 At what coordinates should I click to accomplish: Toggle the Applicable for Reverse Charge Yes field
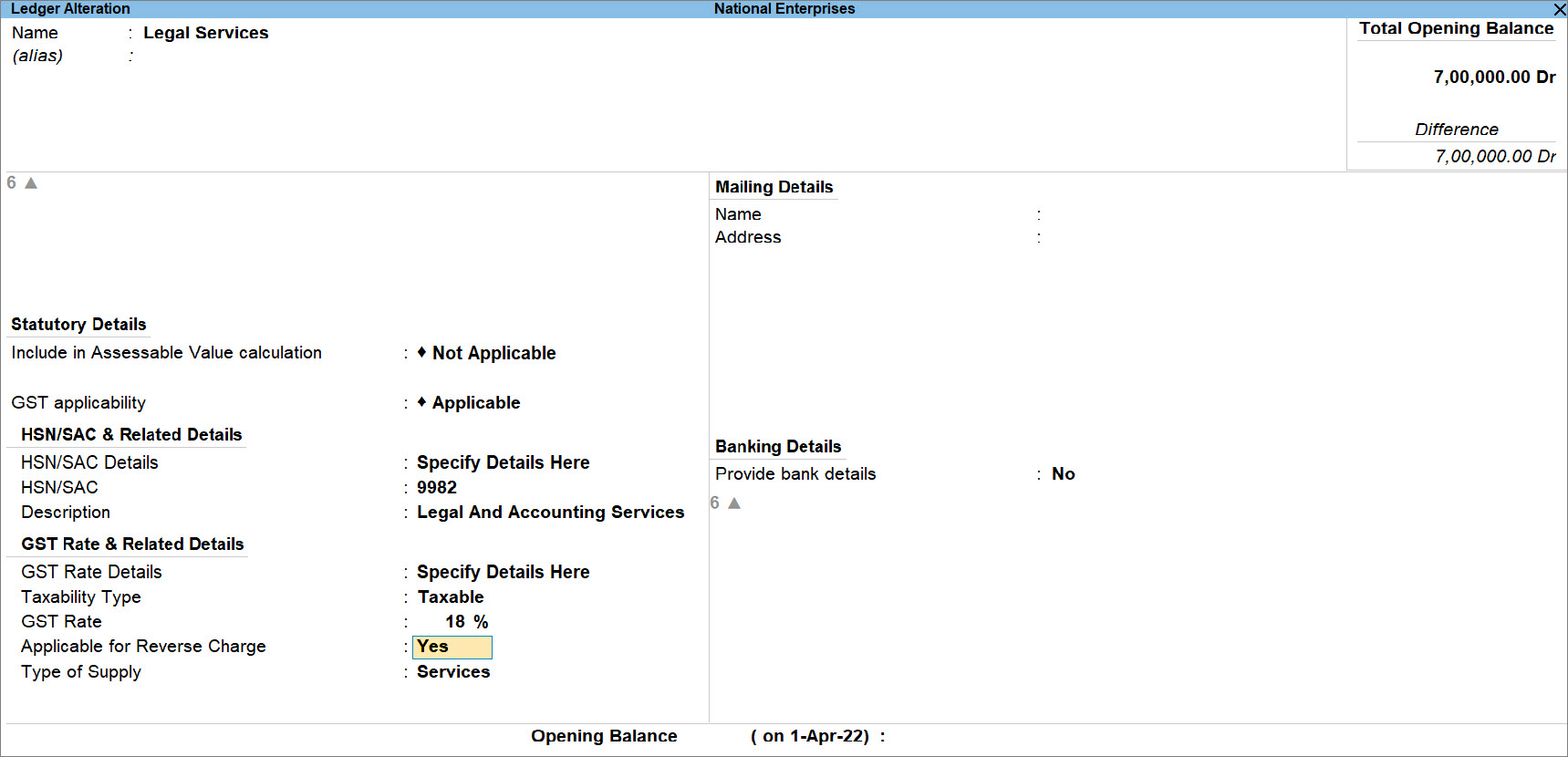point(452,647)
